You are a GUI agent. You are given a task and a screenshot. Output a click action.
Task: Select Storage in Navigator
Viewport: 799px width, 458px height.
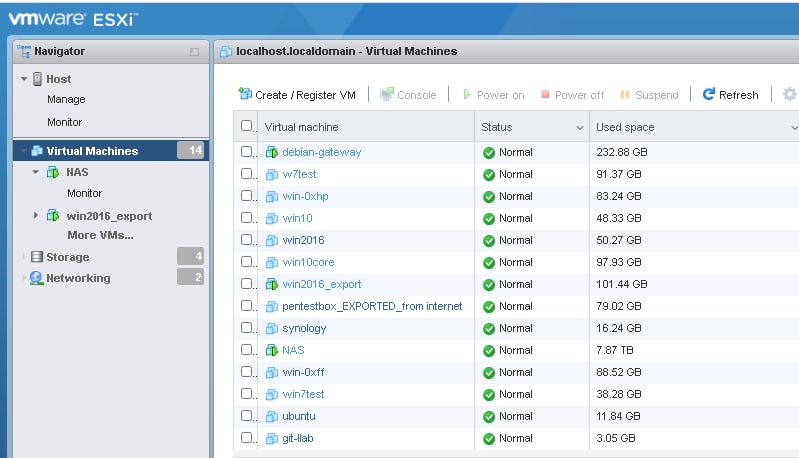click(68, 257)
